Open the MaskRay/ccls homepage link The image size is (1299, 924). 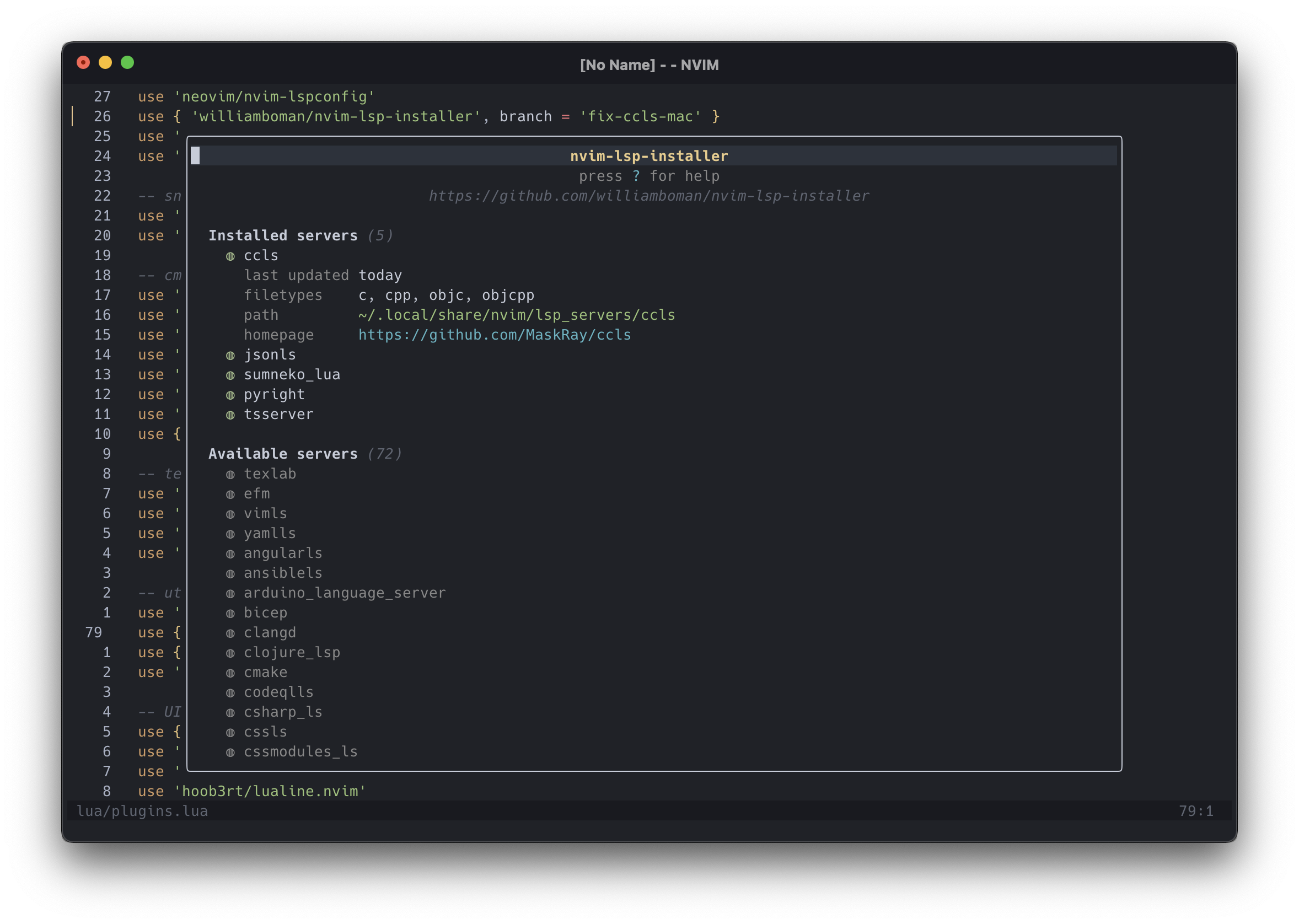point(493,335)
